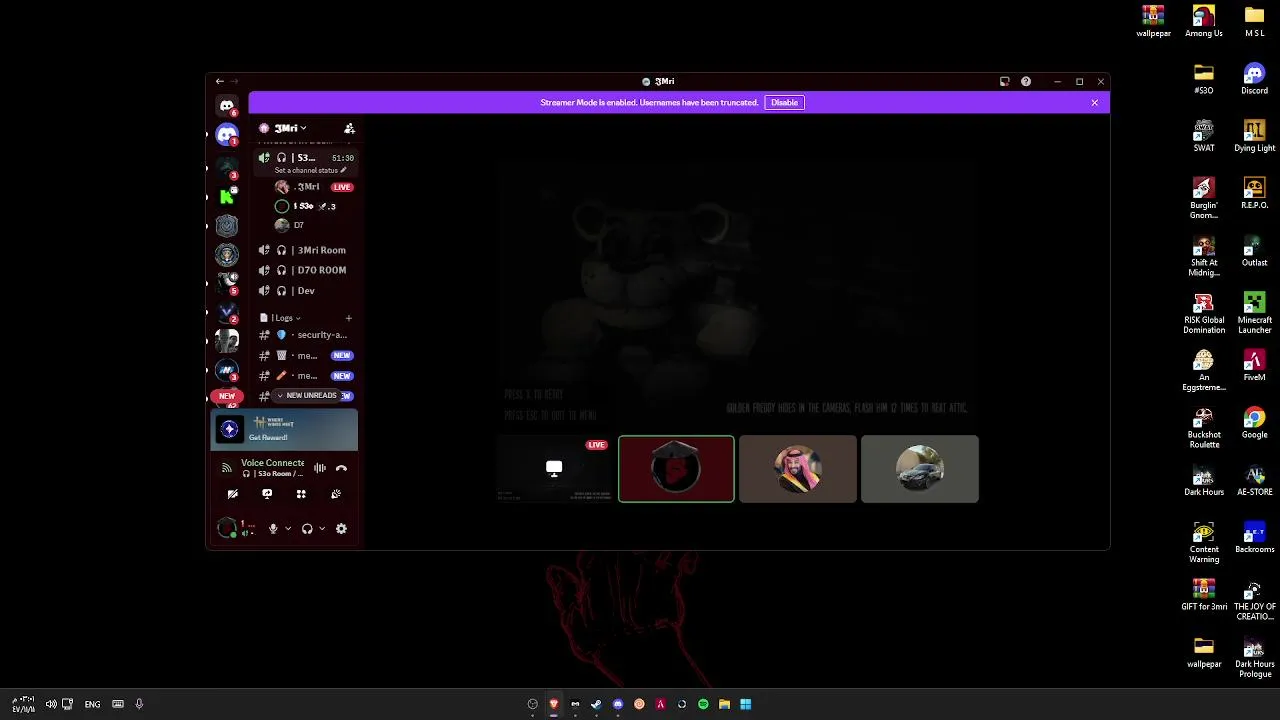Screen dimensions: 1280x720
Task: Open R.E.P.O. desktop shortcut
Action: click(x=1254, y=193)
